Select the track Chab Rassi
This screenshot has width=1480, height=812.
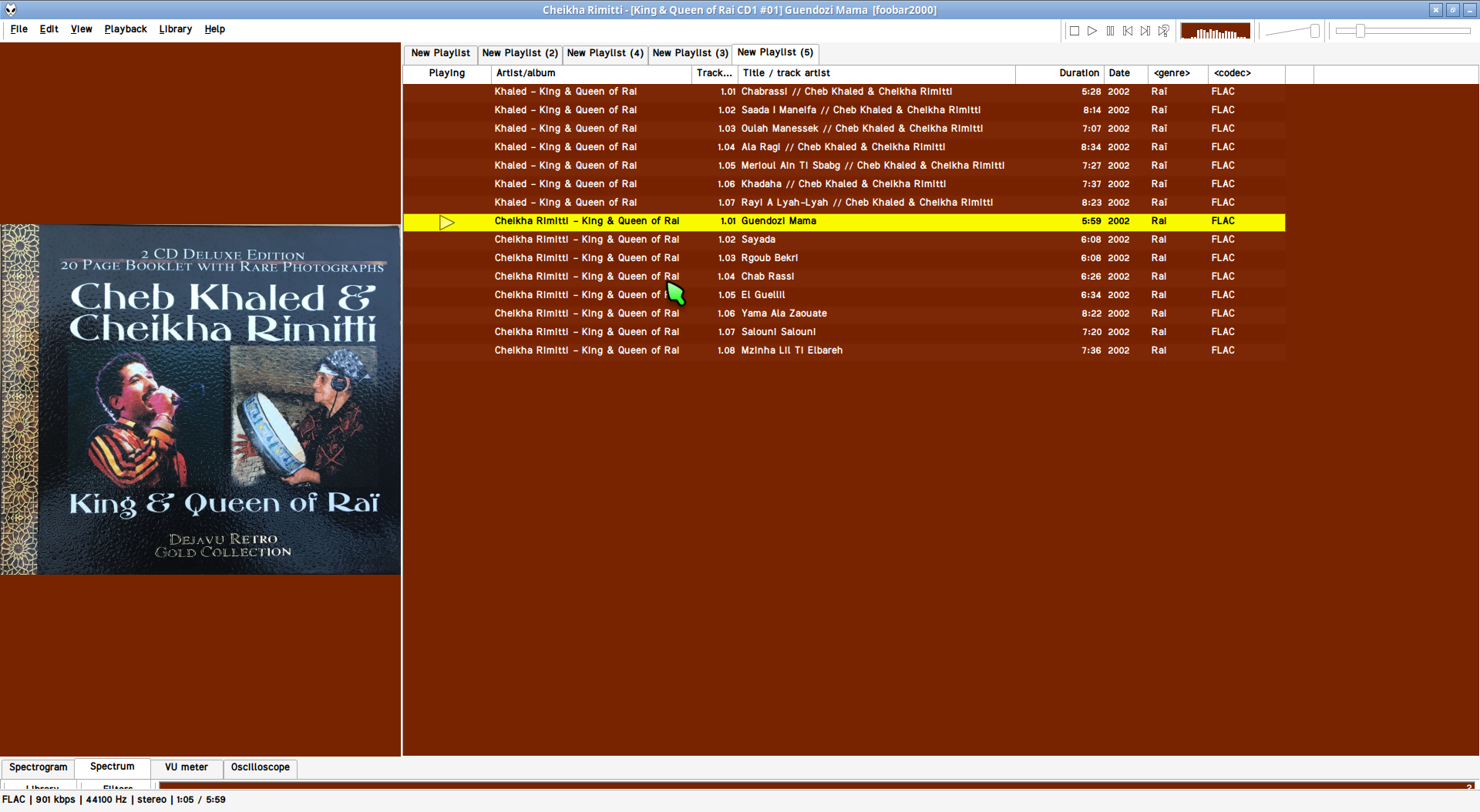tap(844, 277)
